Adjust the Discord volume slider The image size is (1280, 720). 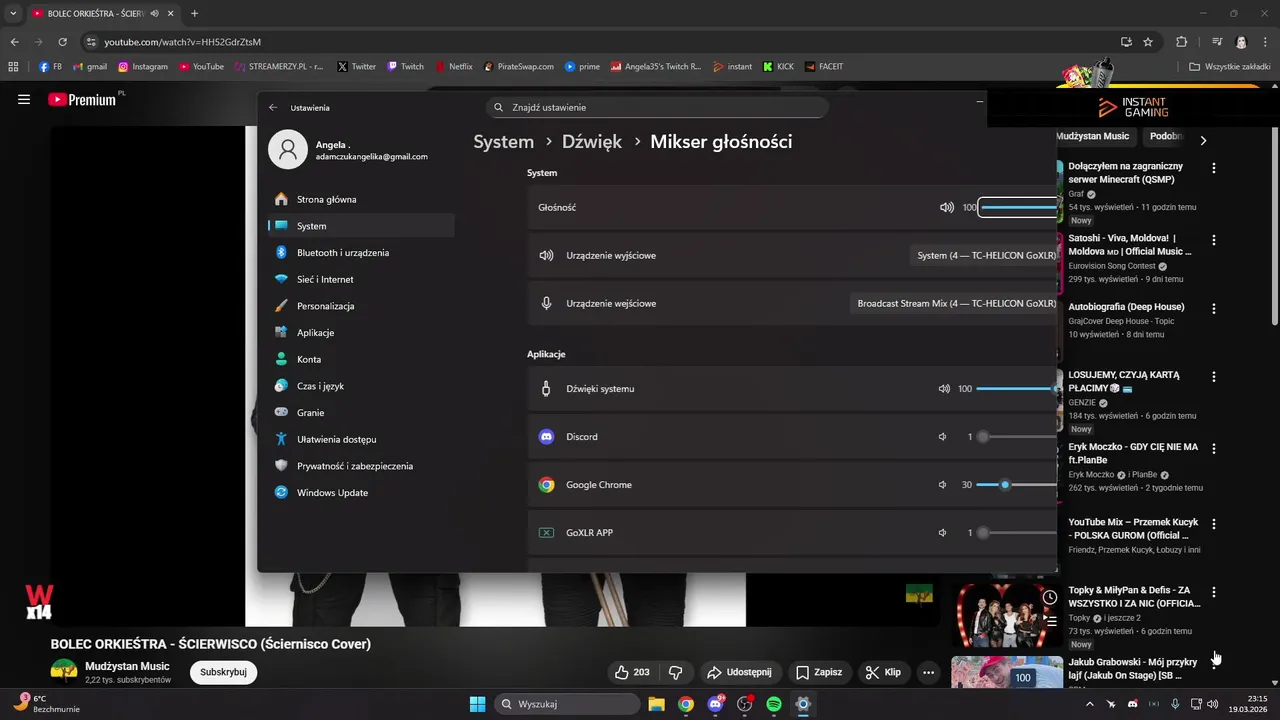pos(1016,437)
